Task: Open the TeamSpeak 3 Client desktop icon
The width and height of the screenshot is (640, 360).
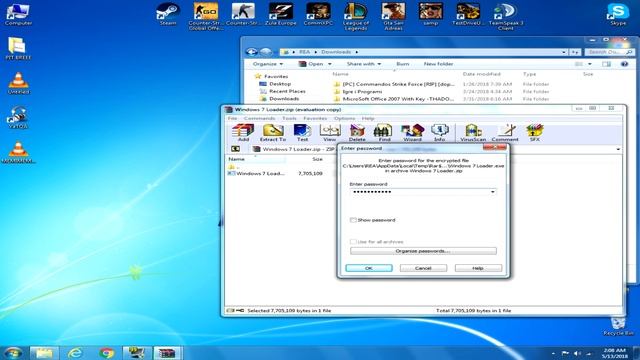Action: pos(506,16)
